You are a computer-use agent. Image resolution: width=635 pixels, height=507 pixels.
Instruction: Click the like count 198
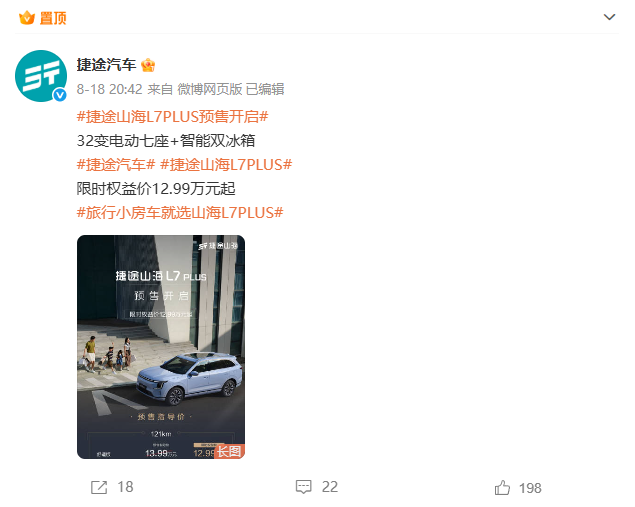(x=530, y=488)
